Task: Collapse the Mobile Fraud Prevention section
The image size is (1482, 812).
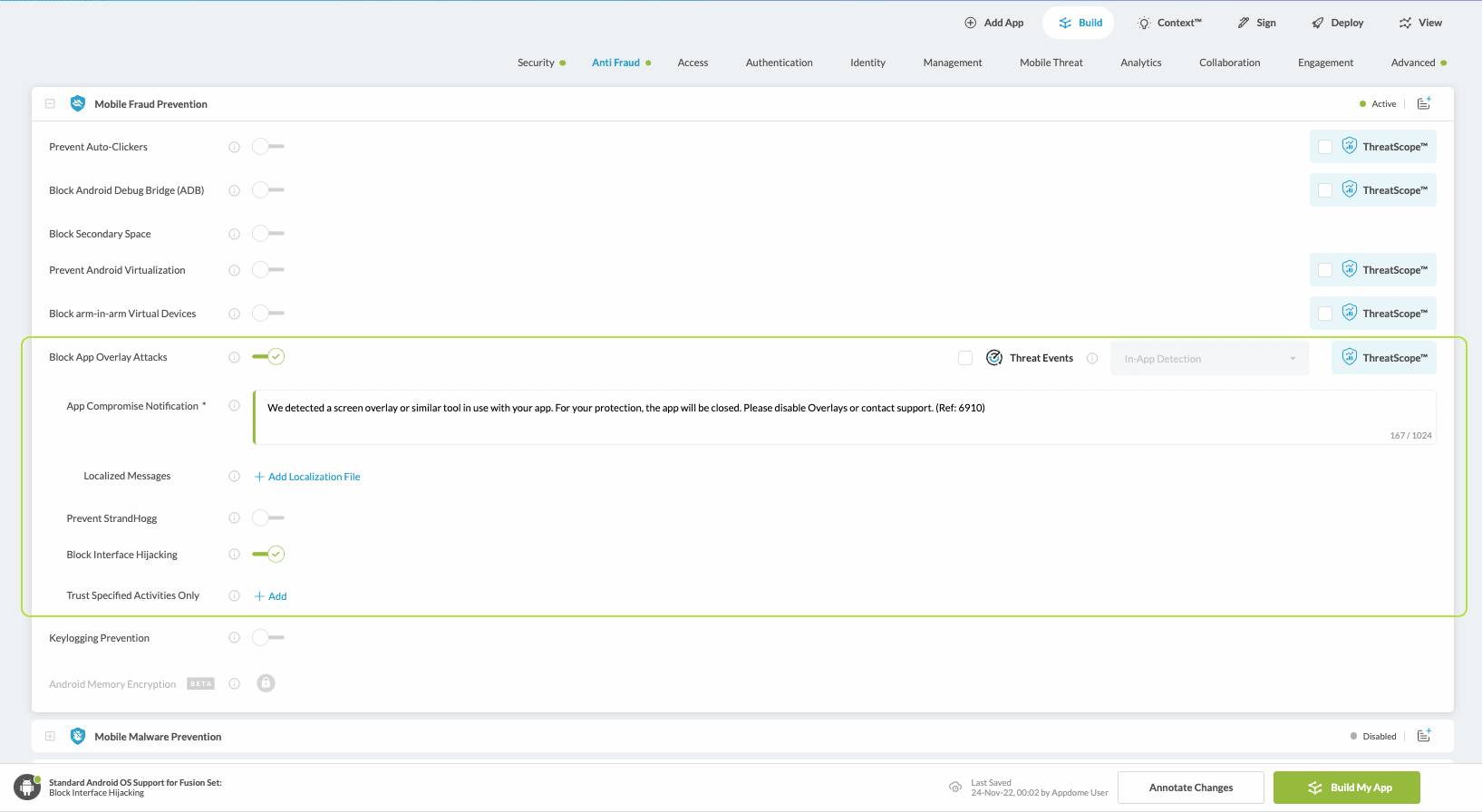Action: tap(51, 103)
